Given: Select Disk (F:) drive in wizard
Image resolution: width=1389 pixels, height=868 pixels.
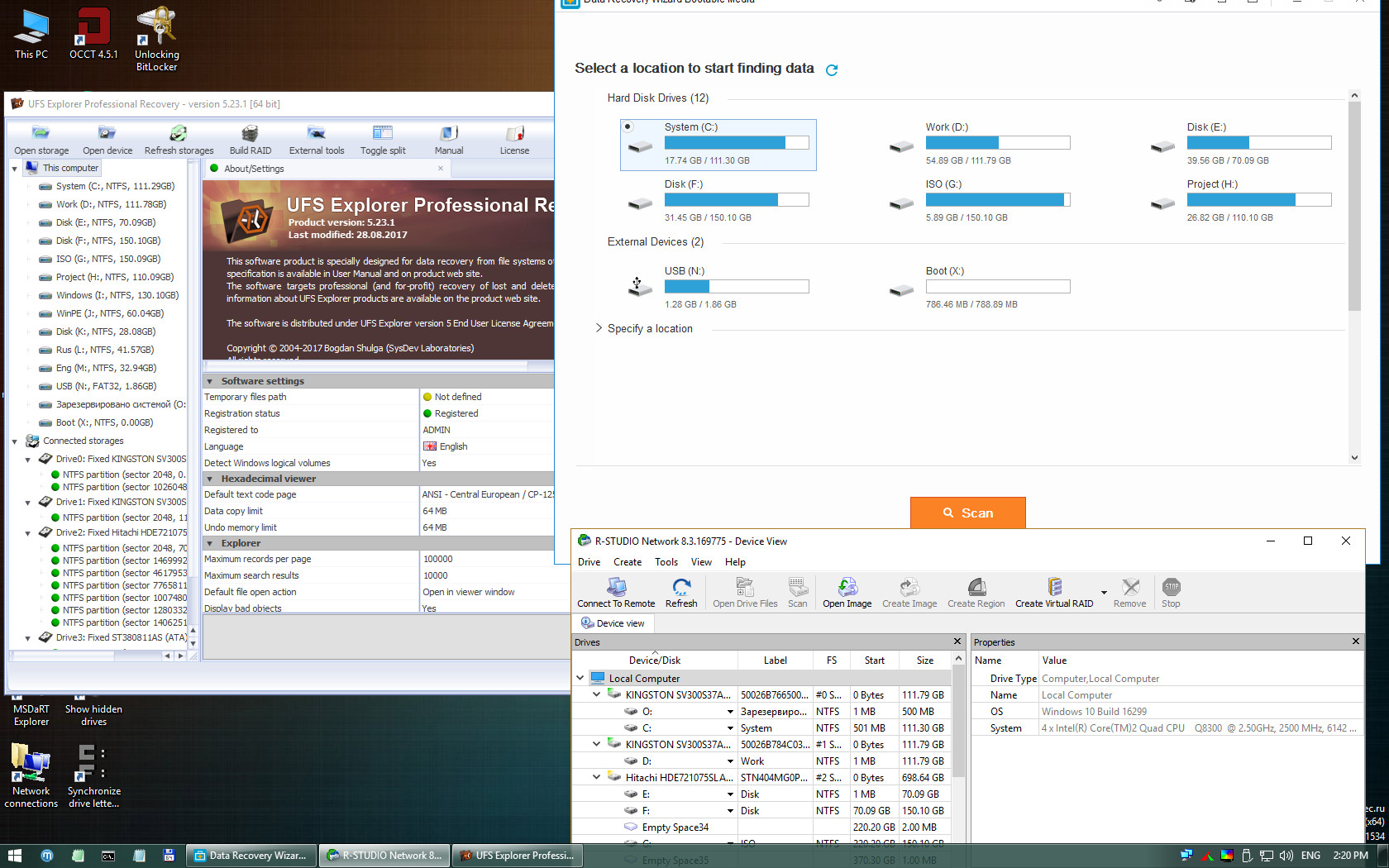Looking at the screenshot, I should click(x=718, y=201).
